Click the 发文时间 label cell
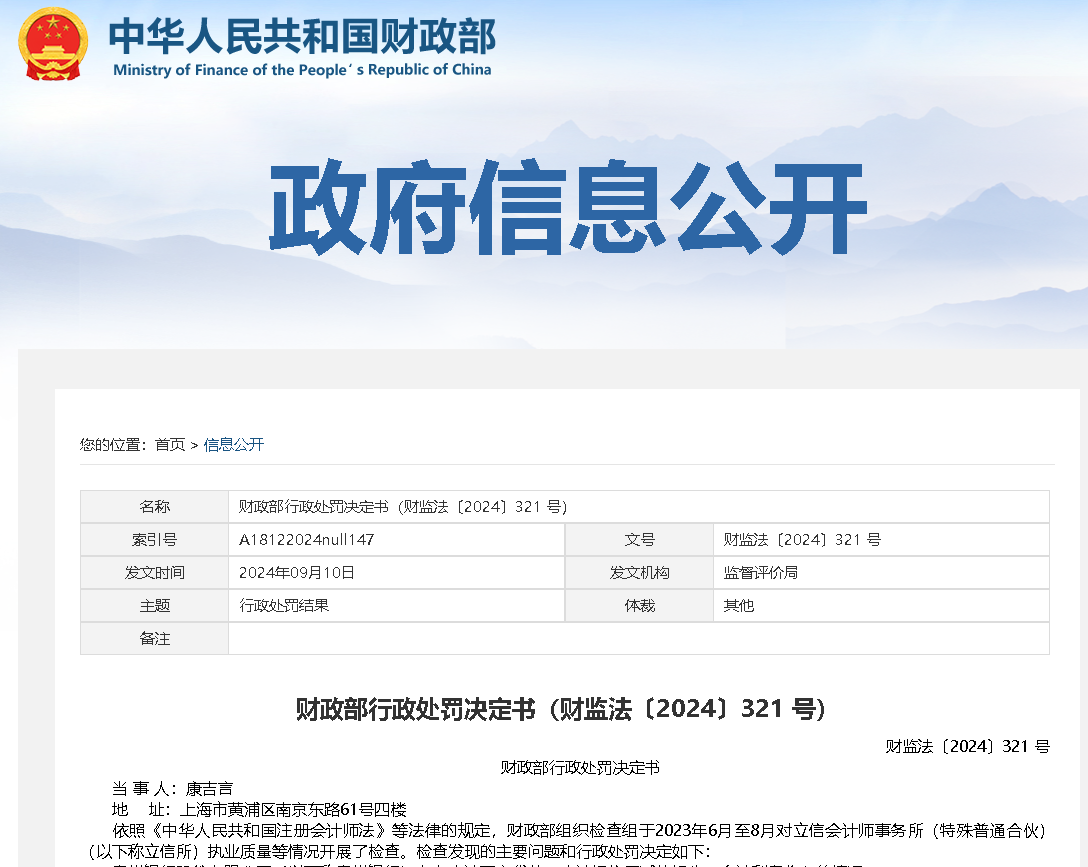Image resolution: width=1088 pixels, height=867 pixels. click(155, 573)
